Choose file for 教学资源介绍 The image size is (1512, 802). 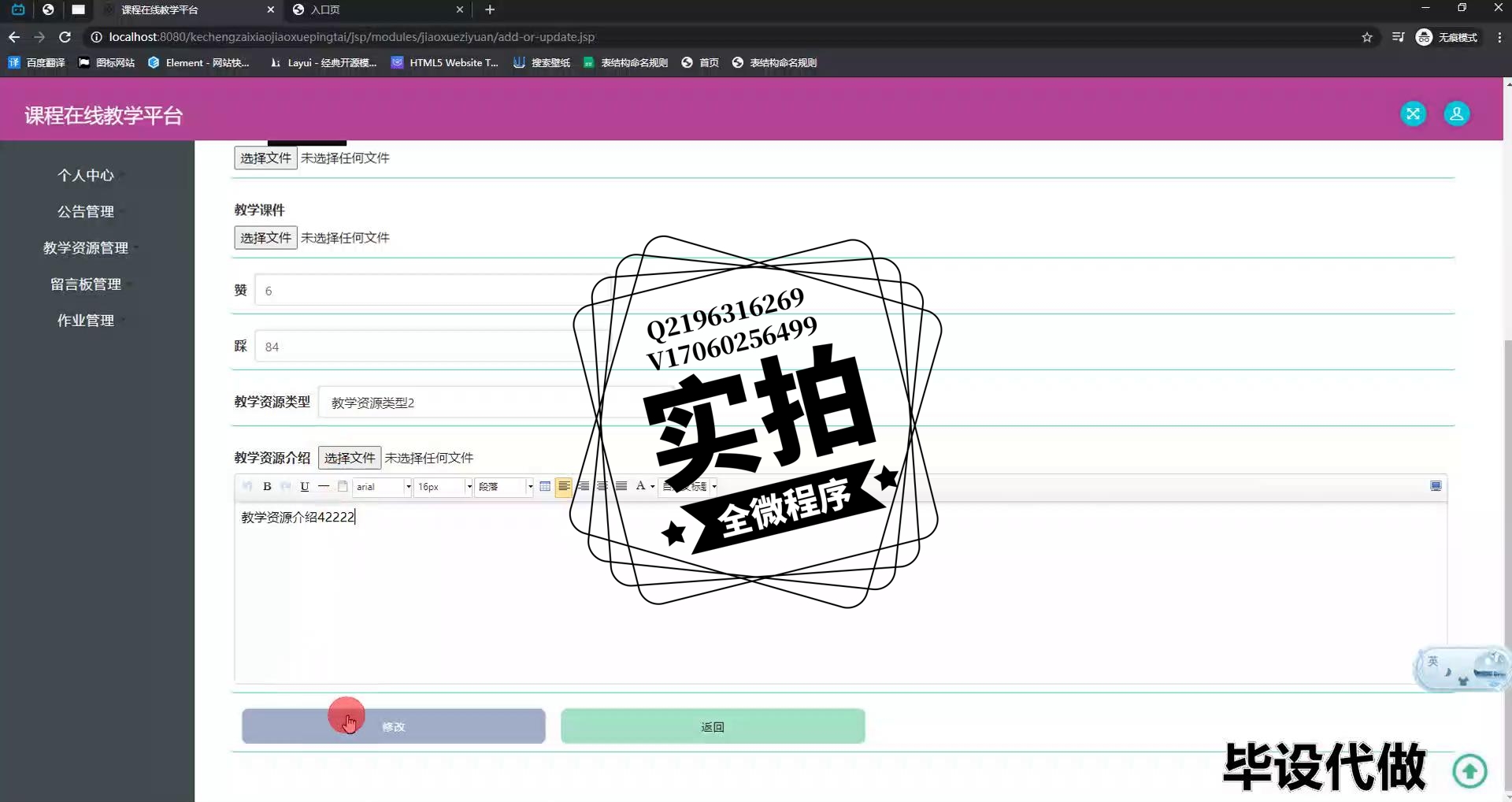click(x=350, y=458)
